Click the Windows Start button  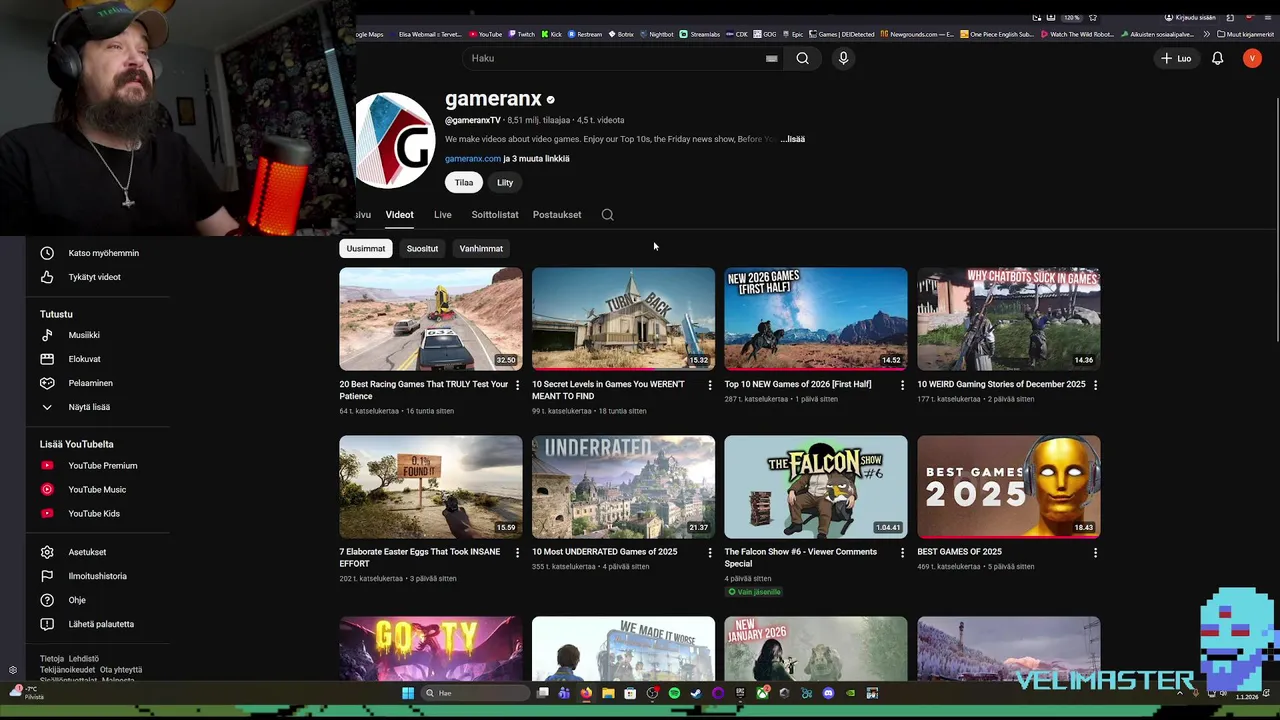point(408,693)
